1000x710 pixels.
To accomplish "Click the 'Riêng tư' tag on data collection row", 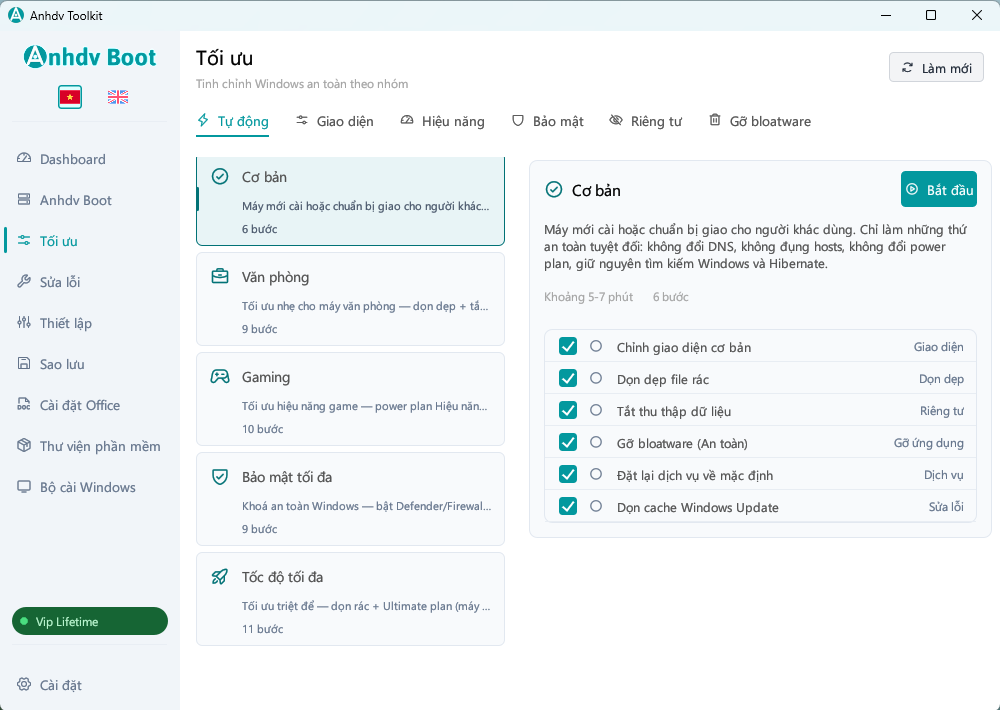I will [x=941, y=411].
